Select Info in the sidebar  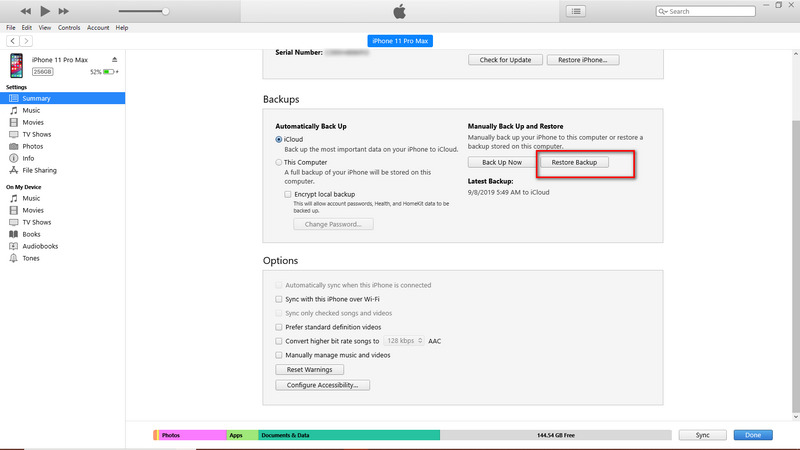[28, 158]
